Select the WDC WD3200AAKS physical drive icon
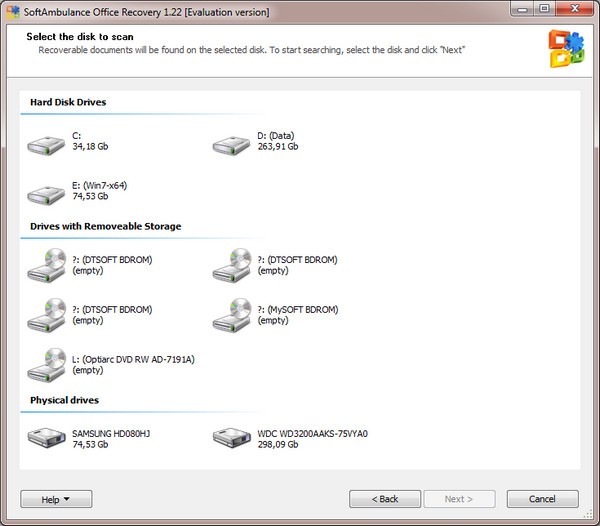The height and width of the screenshot is (526, 600). (231, 438)
